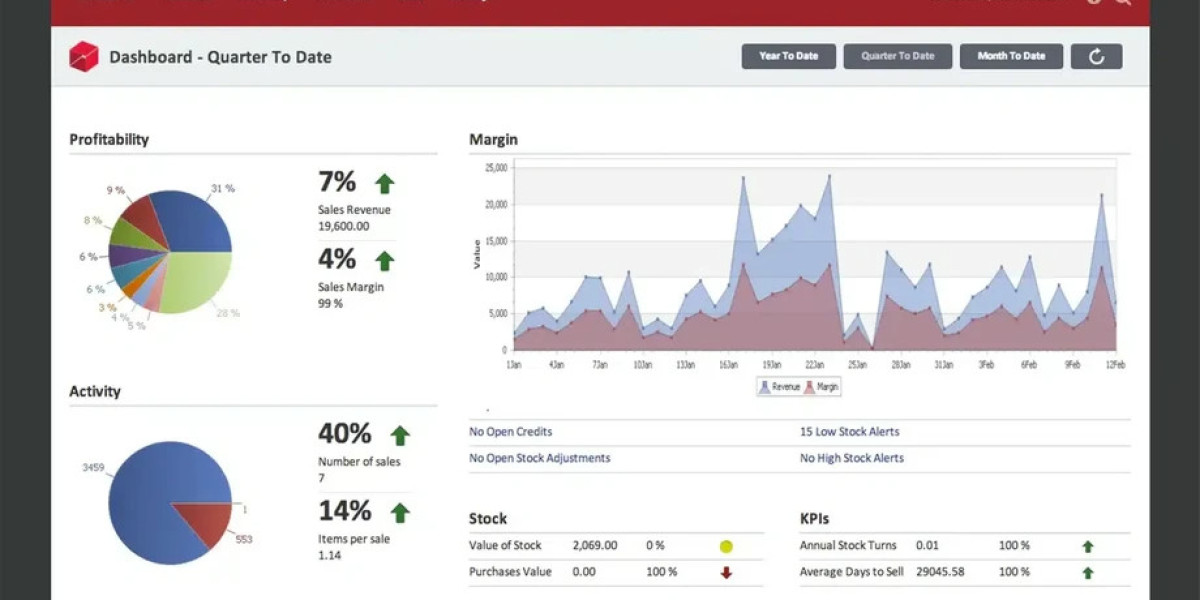Open the No Open Credits link
The height and width of the screenshot is (600, 1200).
pos(511,432)
